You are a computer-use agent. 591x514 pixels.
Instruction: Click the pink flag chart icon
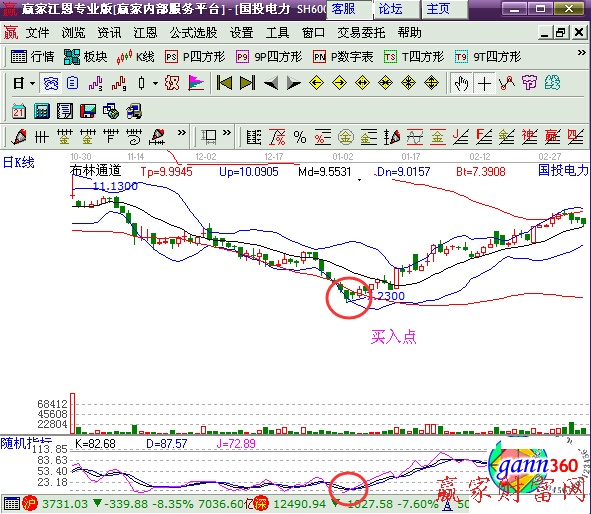pos(196,83)
